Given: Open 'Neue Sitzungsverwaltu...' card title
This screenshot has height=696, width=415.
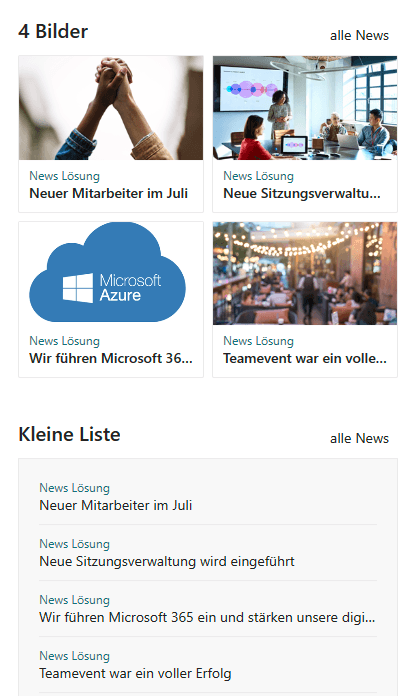Looking at the screenshot, I should 302,194.
